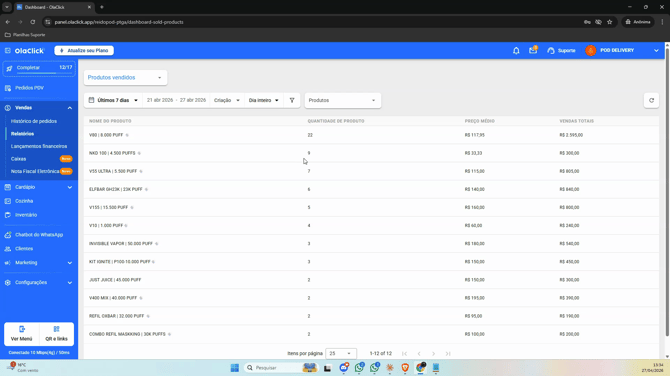
Task: Open the Últimos 7 dias date range dropdown
Action: coord(113,100)
